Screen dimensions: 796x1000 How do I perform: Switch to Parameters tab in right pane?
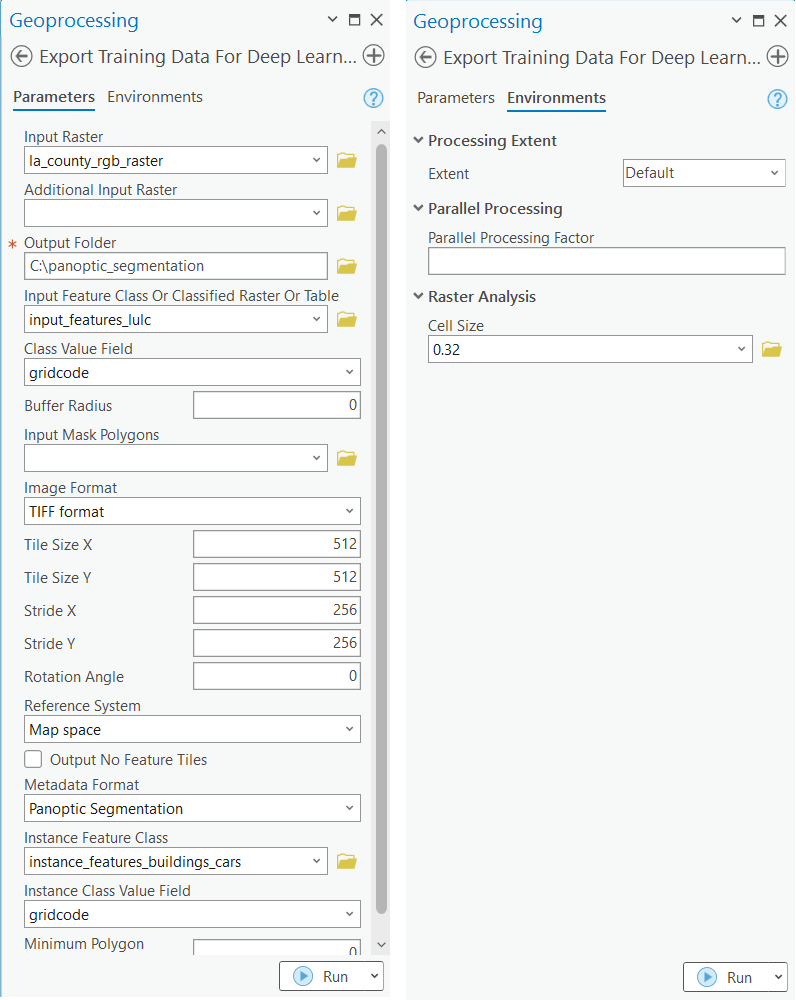[455, 98]
